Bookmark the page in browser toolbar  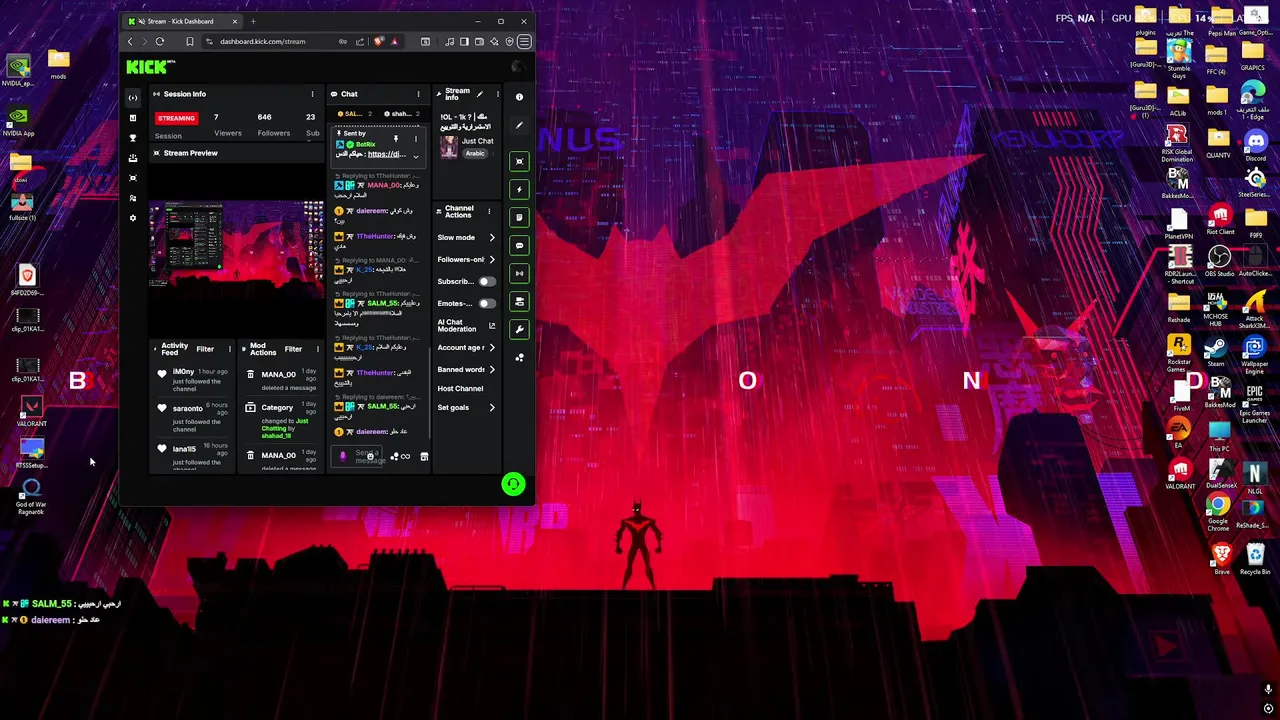190,42
